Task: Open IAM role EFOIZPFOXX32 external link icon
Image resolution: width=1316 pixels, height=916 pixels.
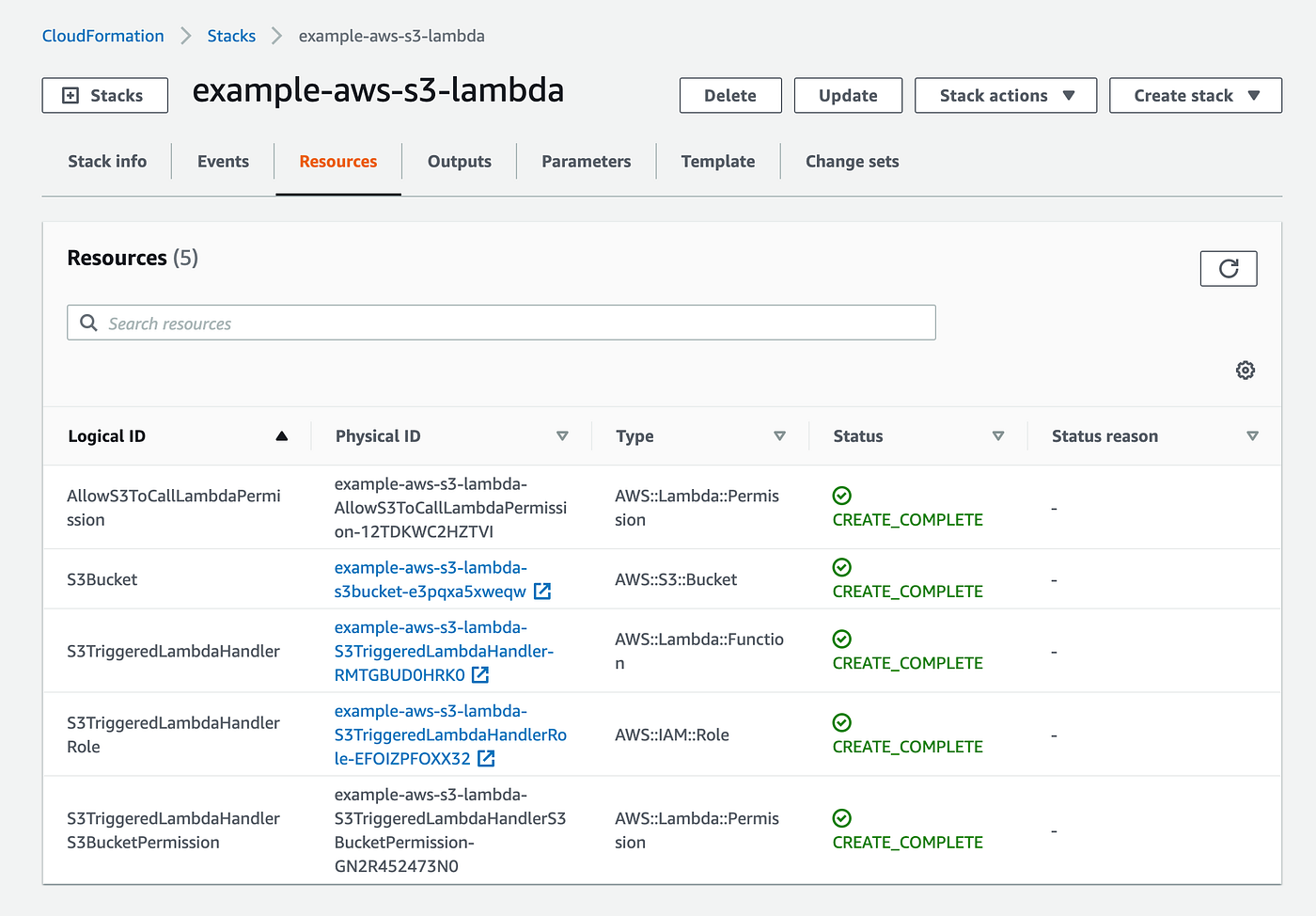Action: pos(486,759)
